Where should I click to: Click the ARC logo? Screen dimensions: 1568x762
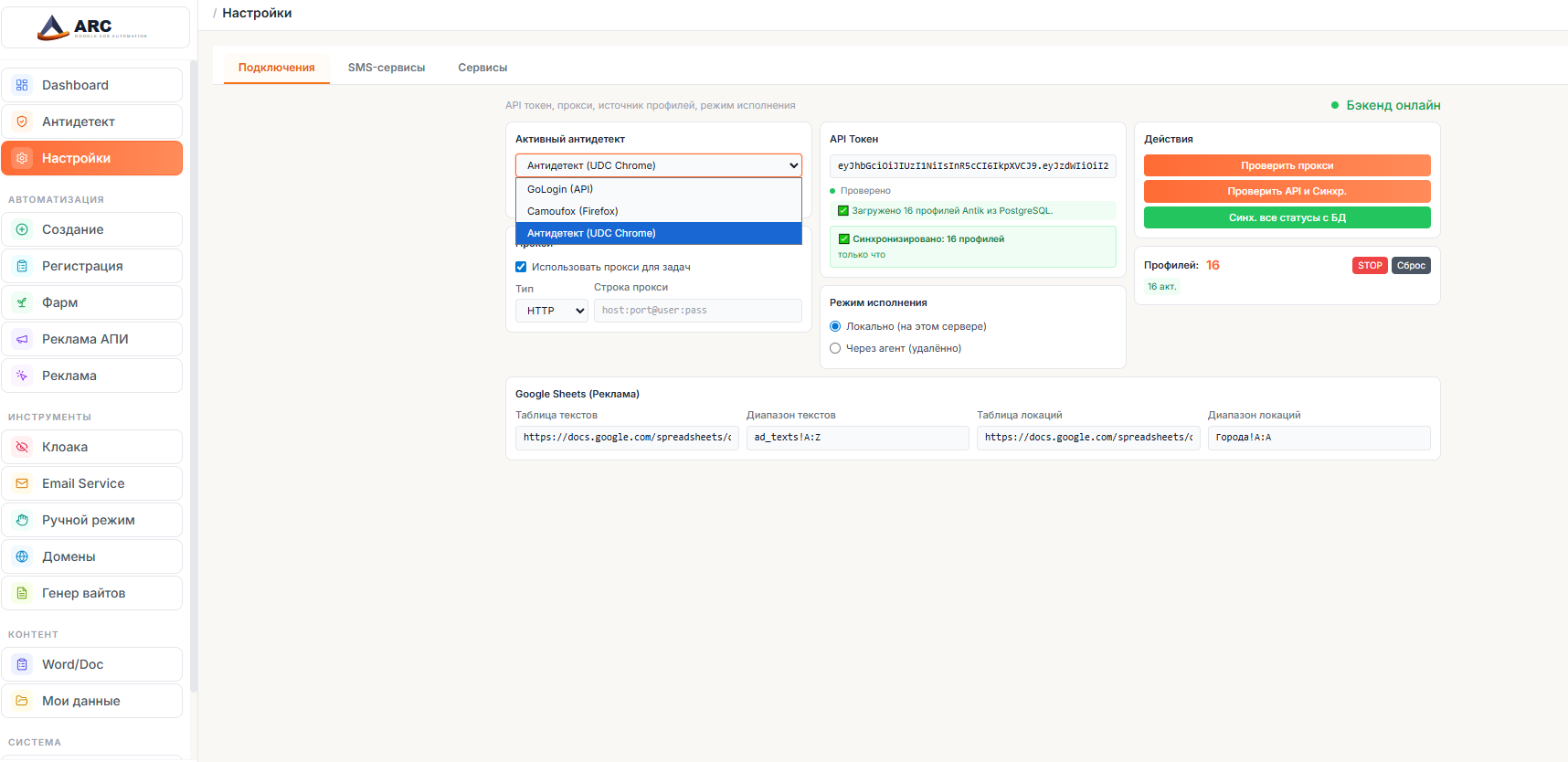click(92, 27)
